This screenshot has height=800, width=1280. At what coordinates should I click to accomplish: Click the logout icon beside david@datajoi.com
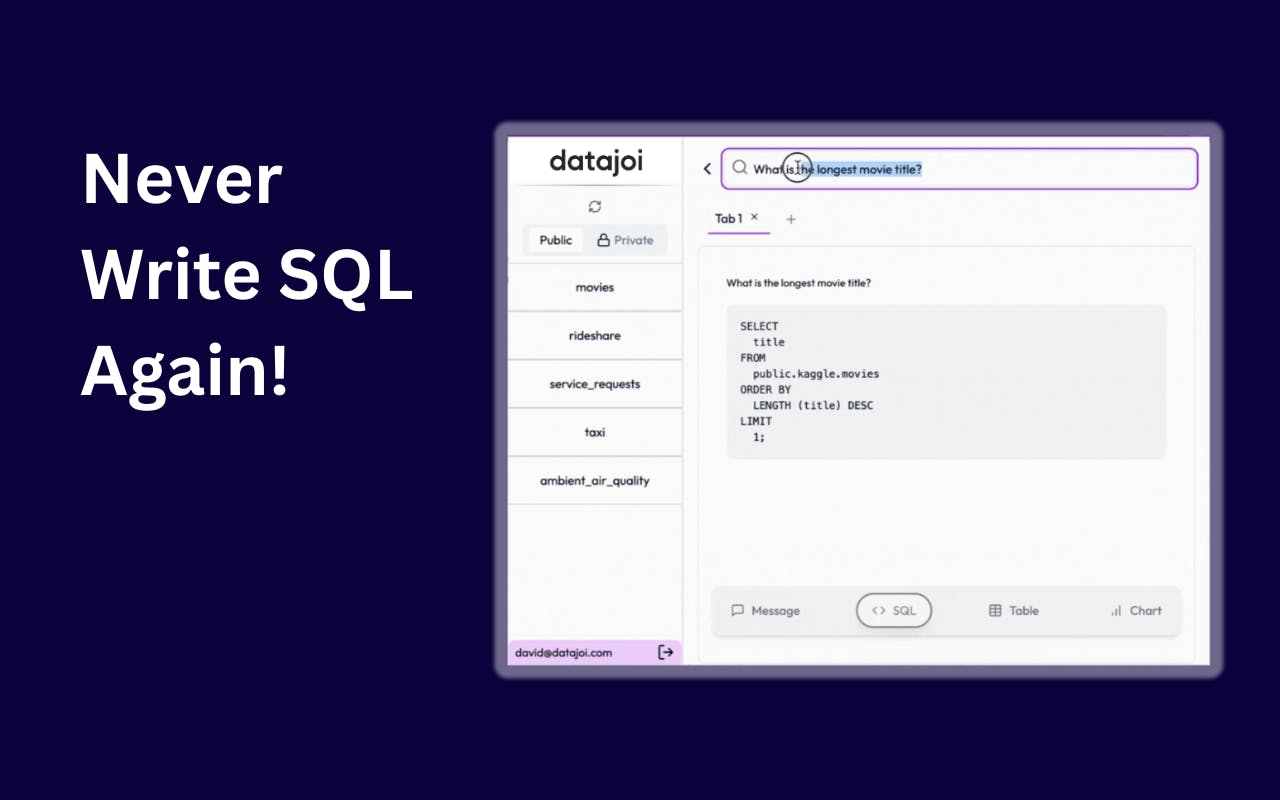point(666,652)
